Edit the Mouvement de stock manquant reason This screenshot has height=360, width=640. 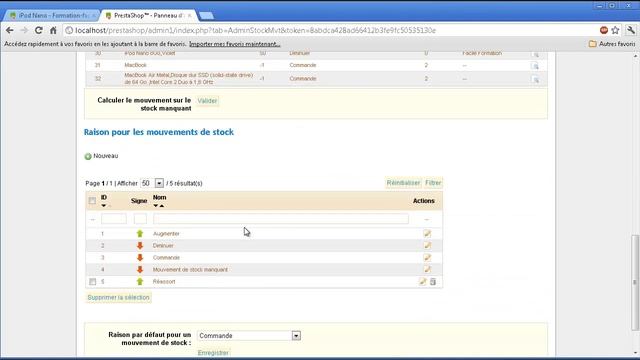(427, 269)
